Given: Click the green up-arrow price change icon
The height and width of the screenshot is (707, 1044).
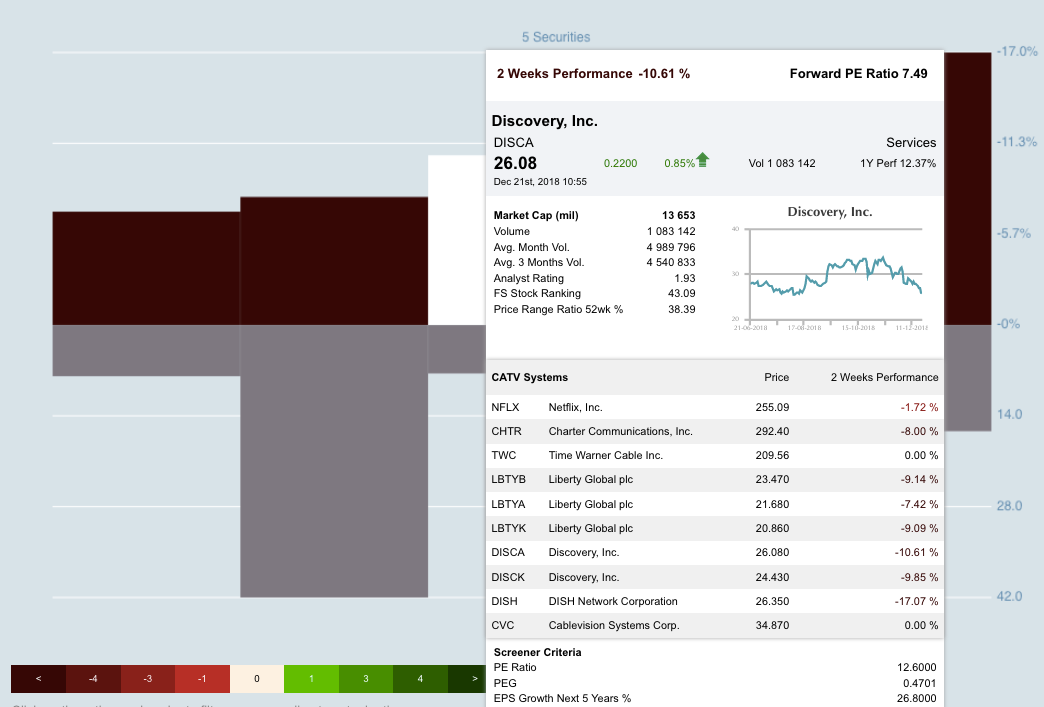Looking at the screenshot, I should coord(702,160).
